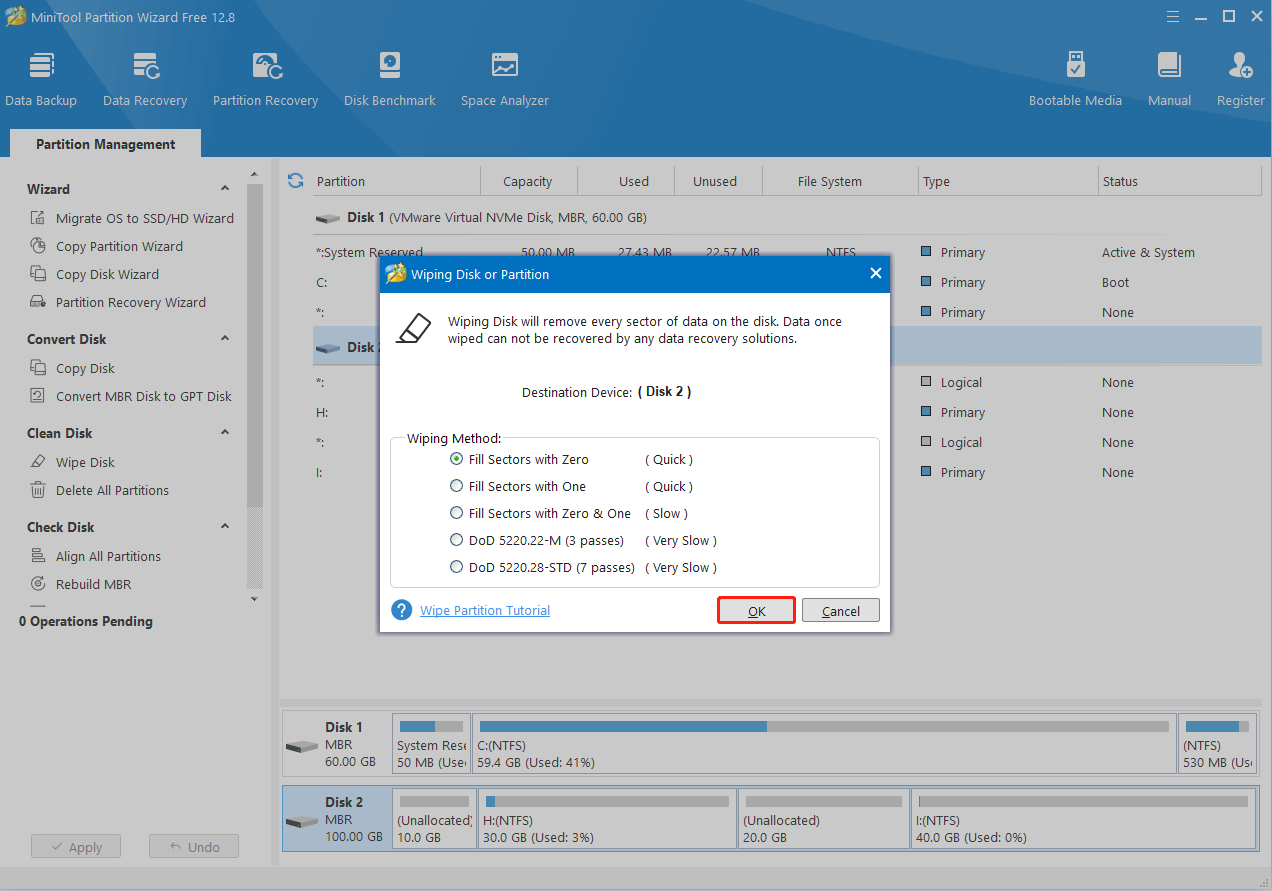1272x891 pixels.
Task: Click the Align All Partitions icon
Action: point(38,556)
